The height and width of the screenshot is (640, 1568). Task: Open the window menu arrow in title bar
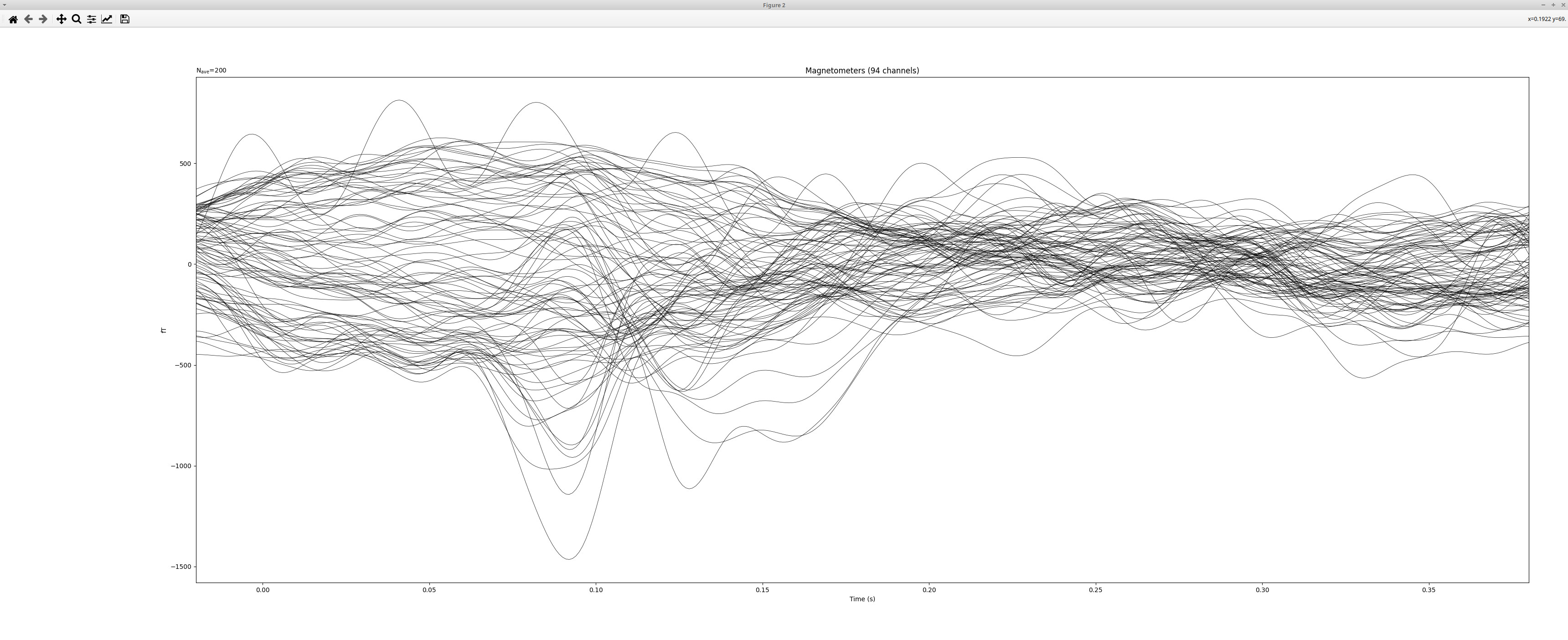pyautogui.click(x=5, y=5)
